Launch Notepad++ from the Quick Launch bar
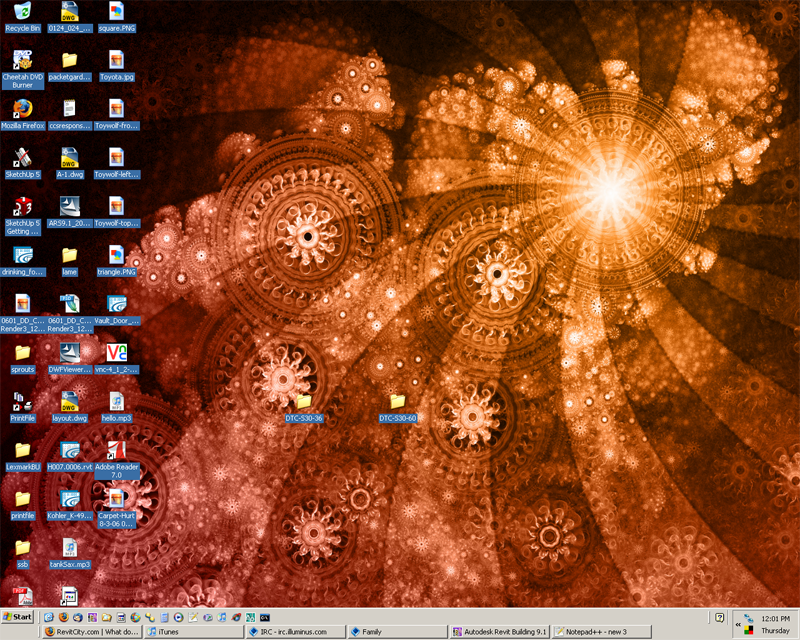 [193, 618]
